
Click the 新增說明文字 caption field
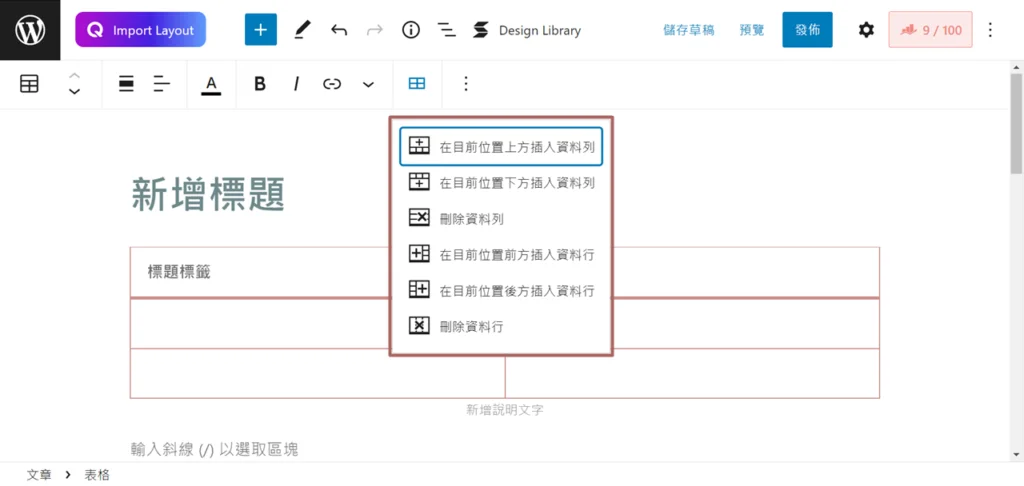click(x=505, y=410)
